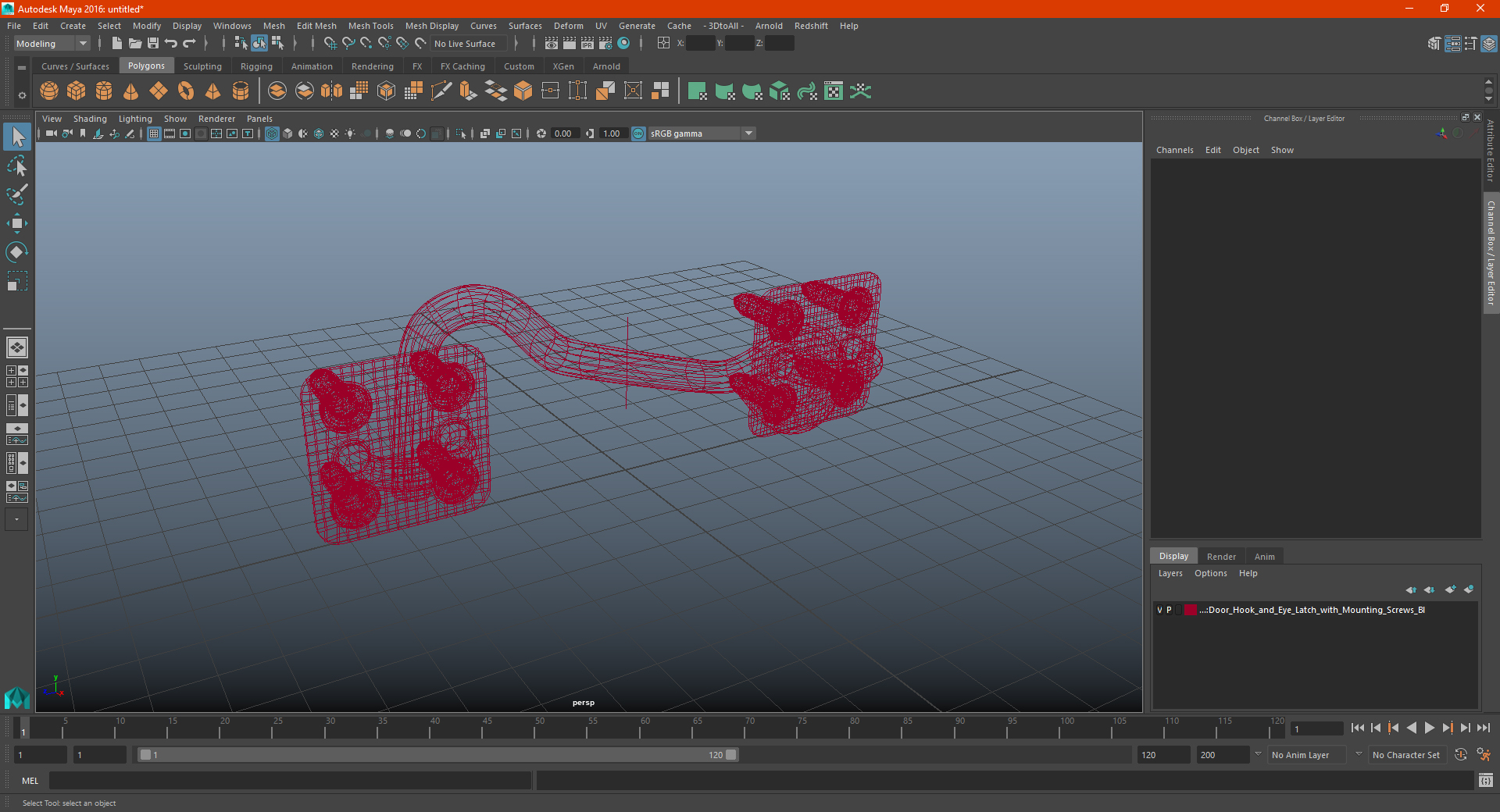
Task: Click the red layer color swatch
Action: pos(1190,610)
